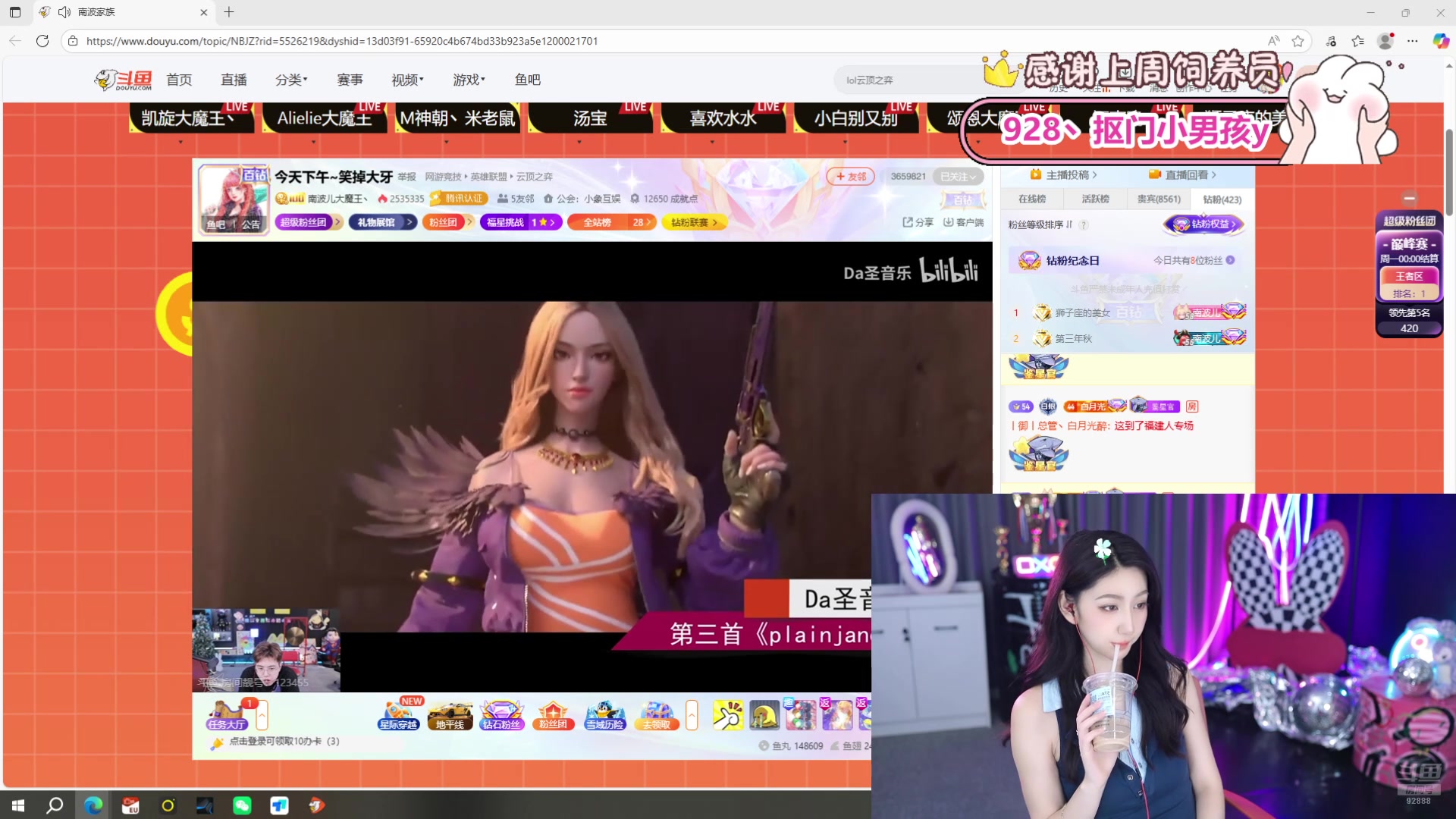1456x819 pixels.
Task: Switch to the 活跃榜 tab
Action: tap(1095, 199)
